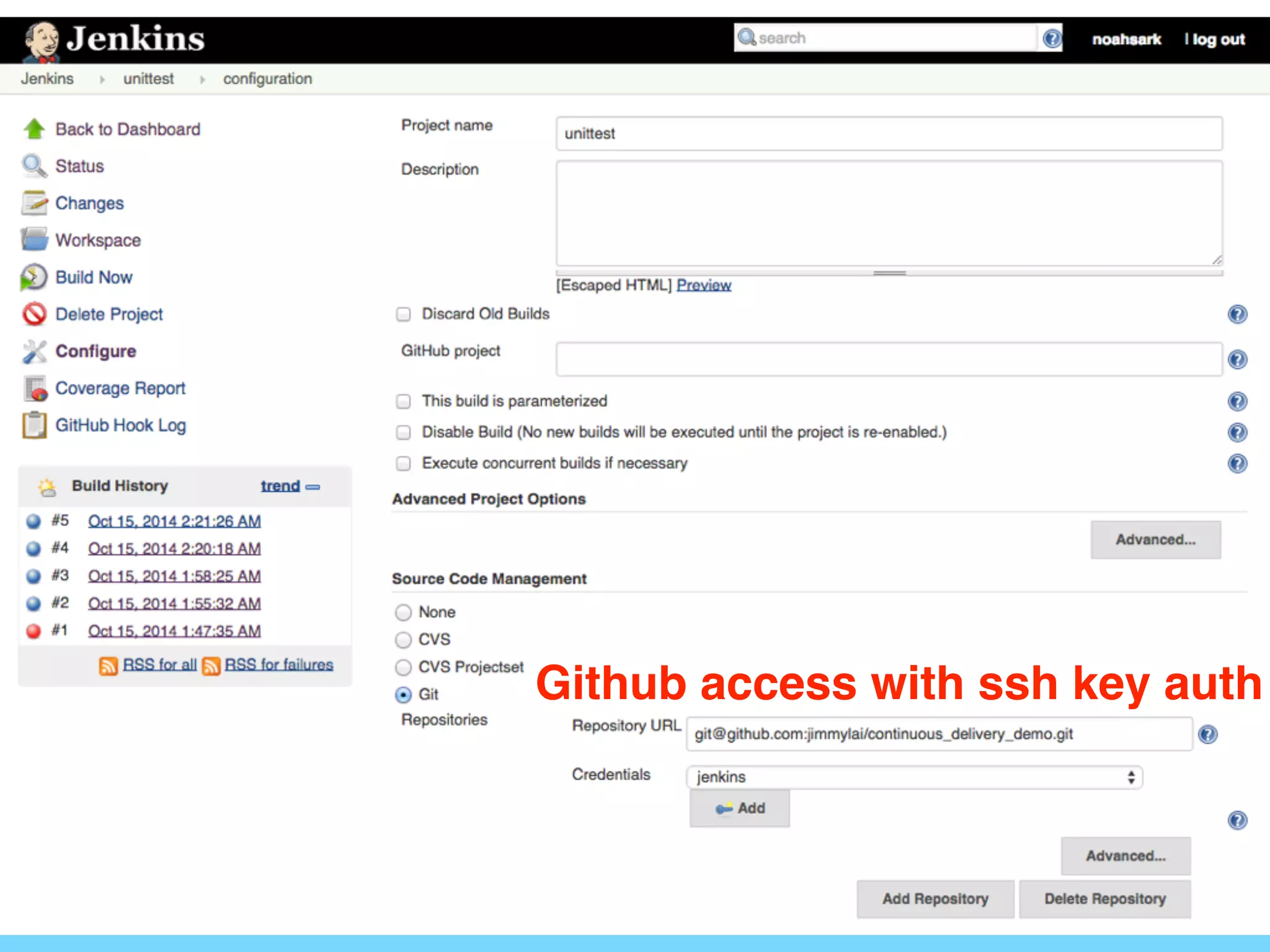Screen dimensions: 1270x952
Task: Open the Status page link
Action: point(79,166)
